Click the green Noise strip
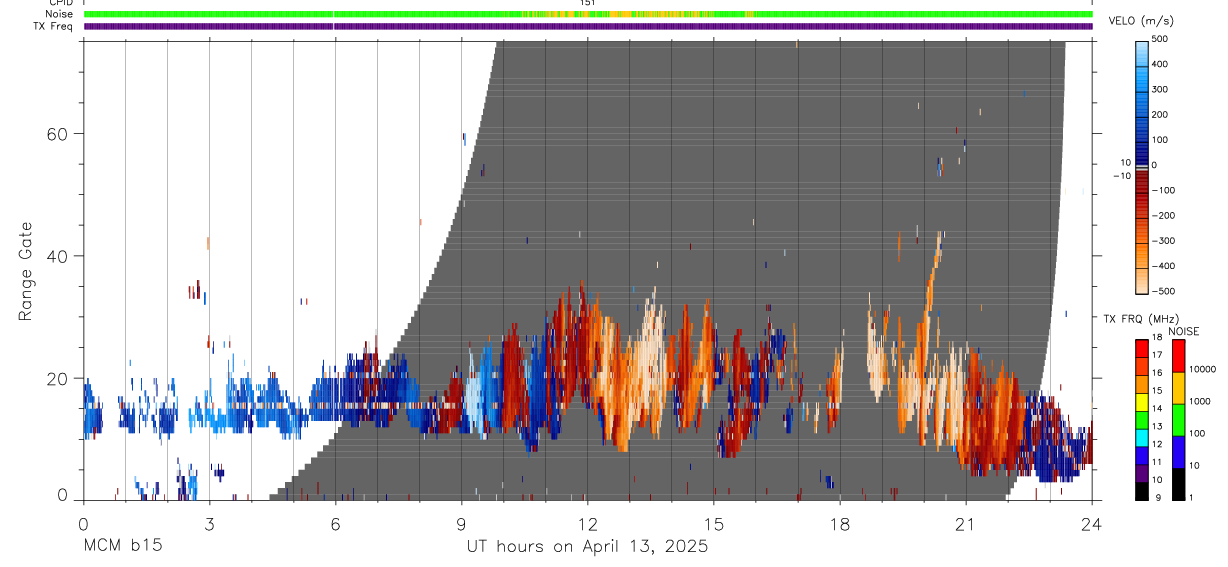Viewport: 1228px width, 567px height. (588, 14)
